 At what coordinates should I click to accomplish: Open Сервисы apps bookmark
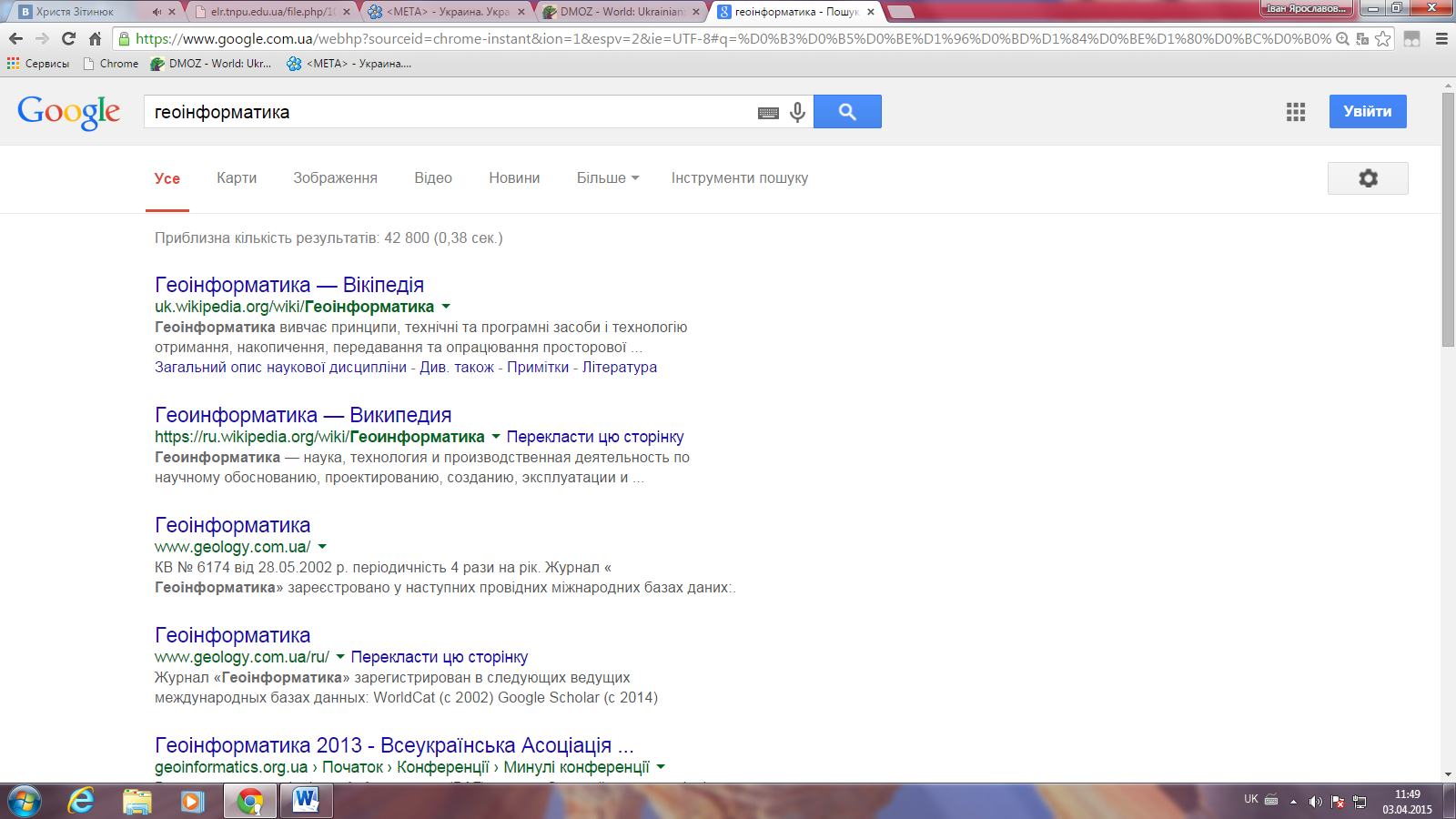click(x=38, y=64)
